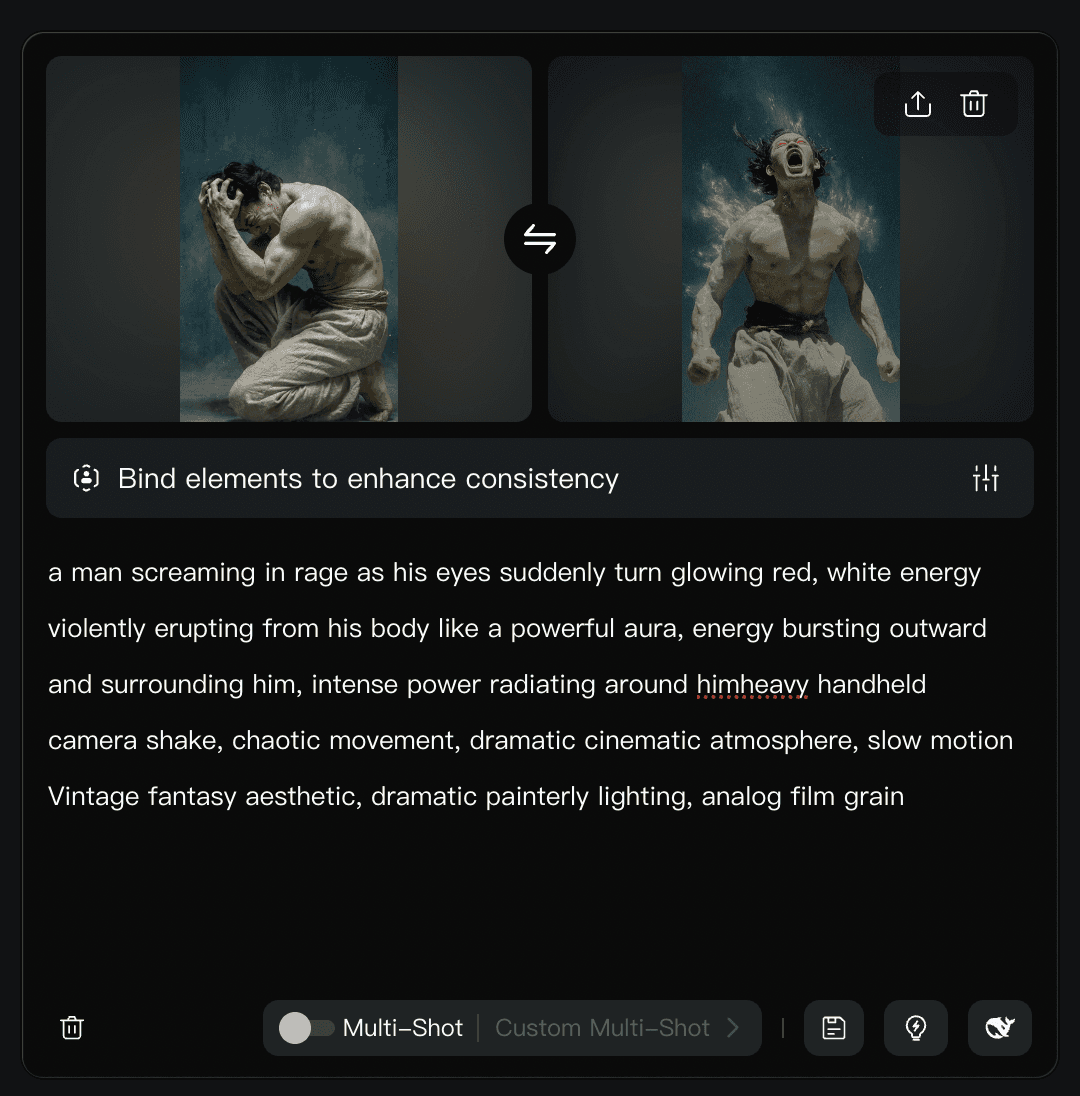Click the save prompt template icon

pyautogui.click(x=833, y=1028)
